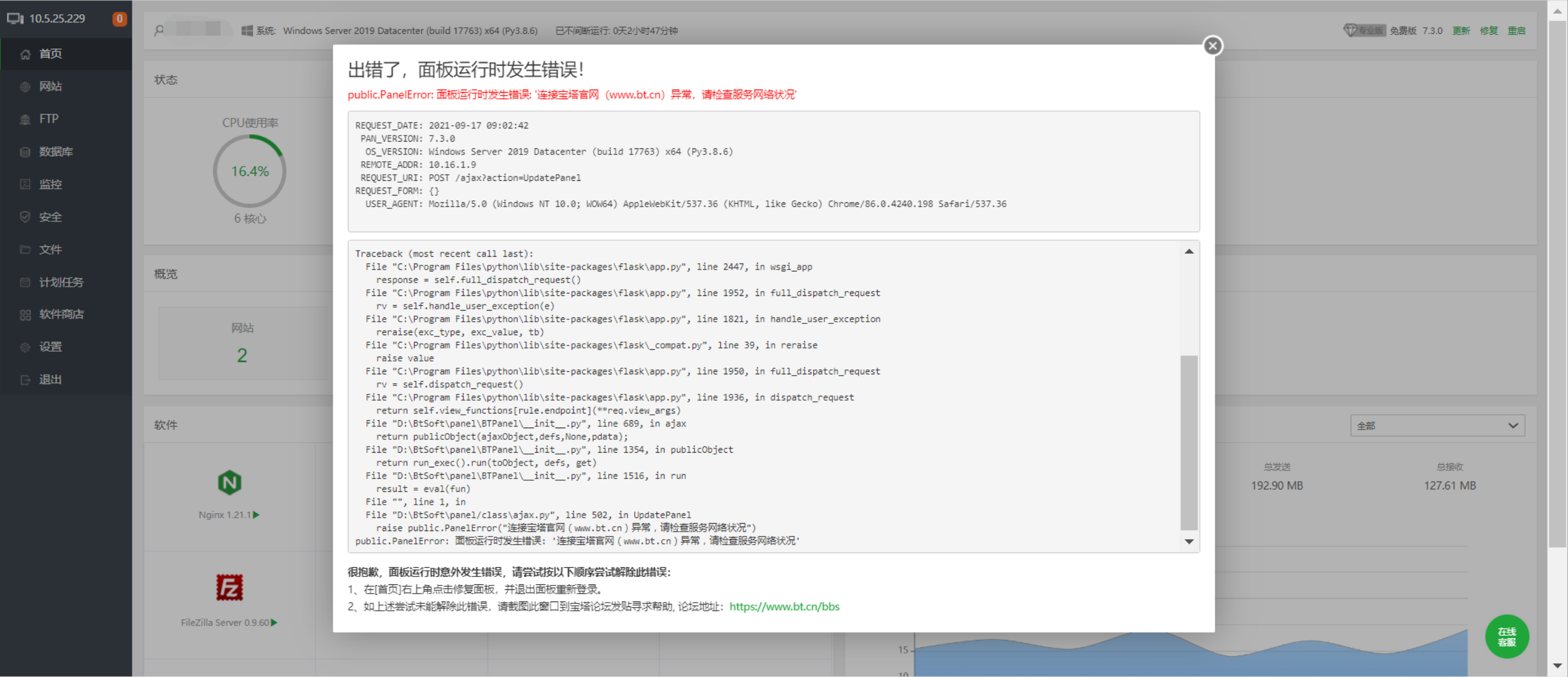Click the 10.5.25.229 server address

[57, 18]
